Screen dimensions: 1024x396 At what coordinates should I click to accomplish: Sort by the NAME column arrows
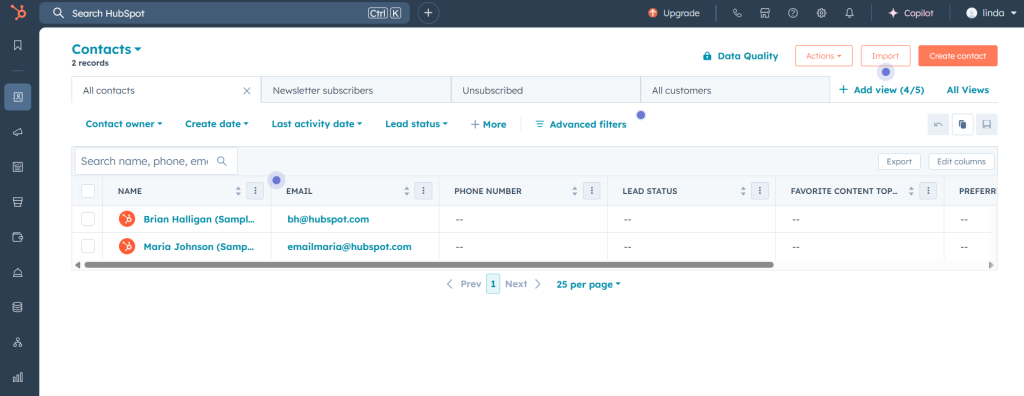pyautogui.click(x=238, y=191)
